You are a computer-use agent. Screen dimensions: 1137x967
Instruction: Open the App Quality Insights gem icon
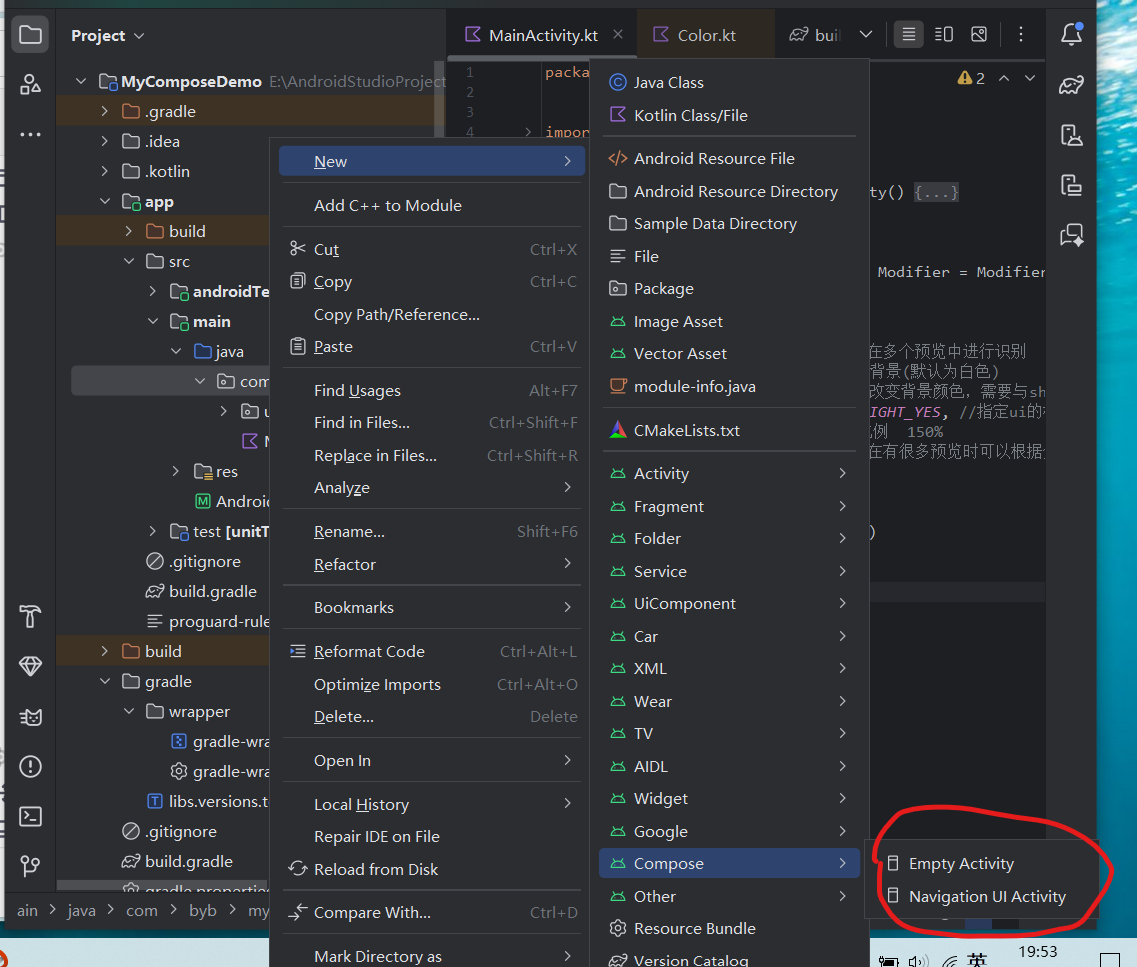30,666
